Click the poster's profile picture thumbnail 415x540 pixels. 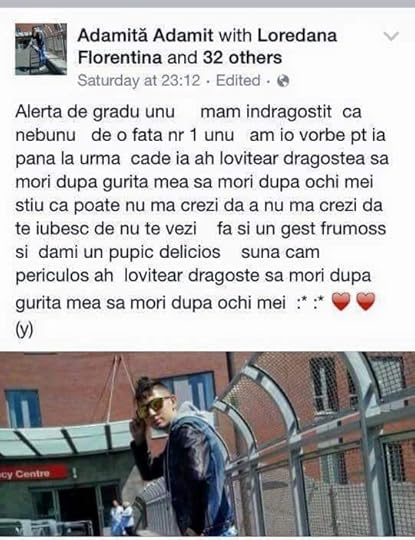pos(41,49)
